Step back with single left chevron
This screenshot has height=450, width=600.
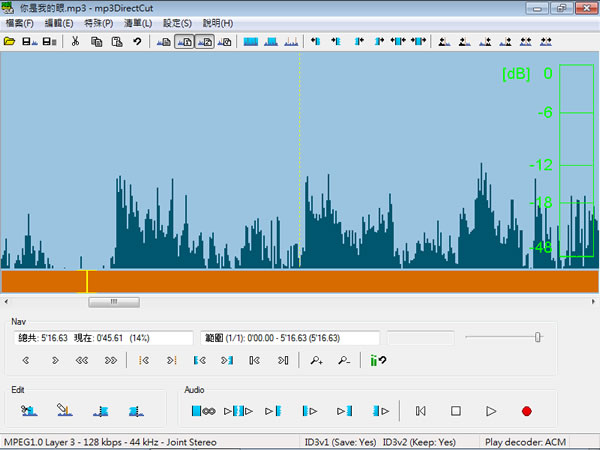(26, 360)
